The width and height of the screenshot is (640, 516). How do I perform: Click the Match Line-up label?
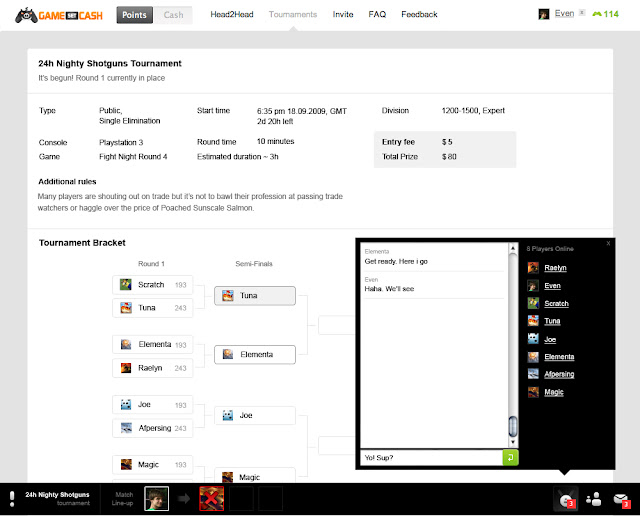coord(122,498)
